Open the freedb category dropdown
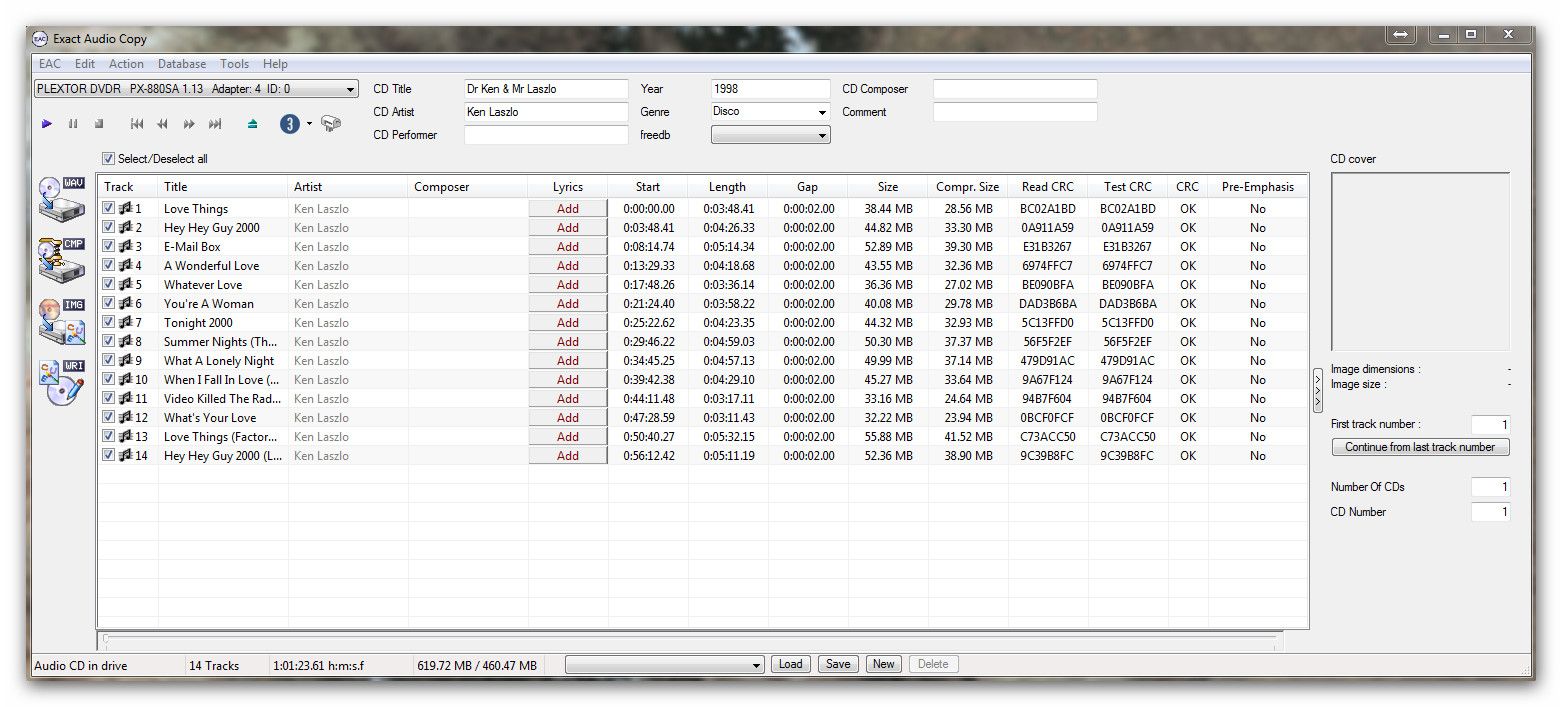Screen dimensions: 1562x707 (x=771, y=135)
